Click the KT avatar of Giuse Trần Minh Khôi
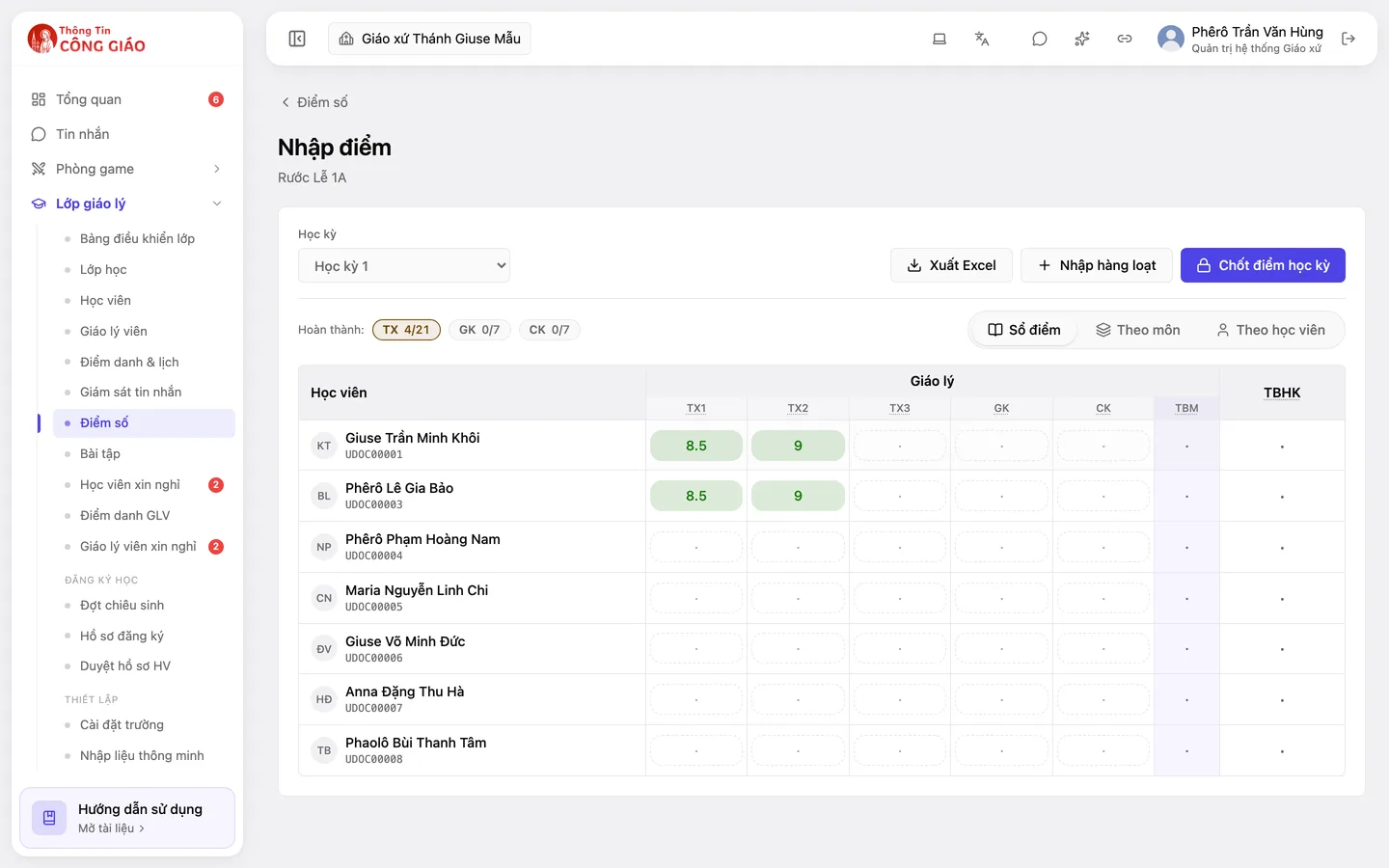 (x=324, y=446)
